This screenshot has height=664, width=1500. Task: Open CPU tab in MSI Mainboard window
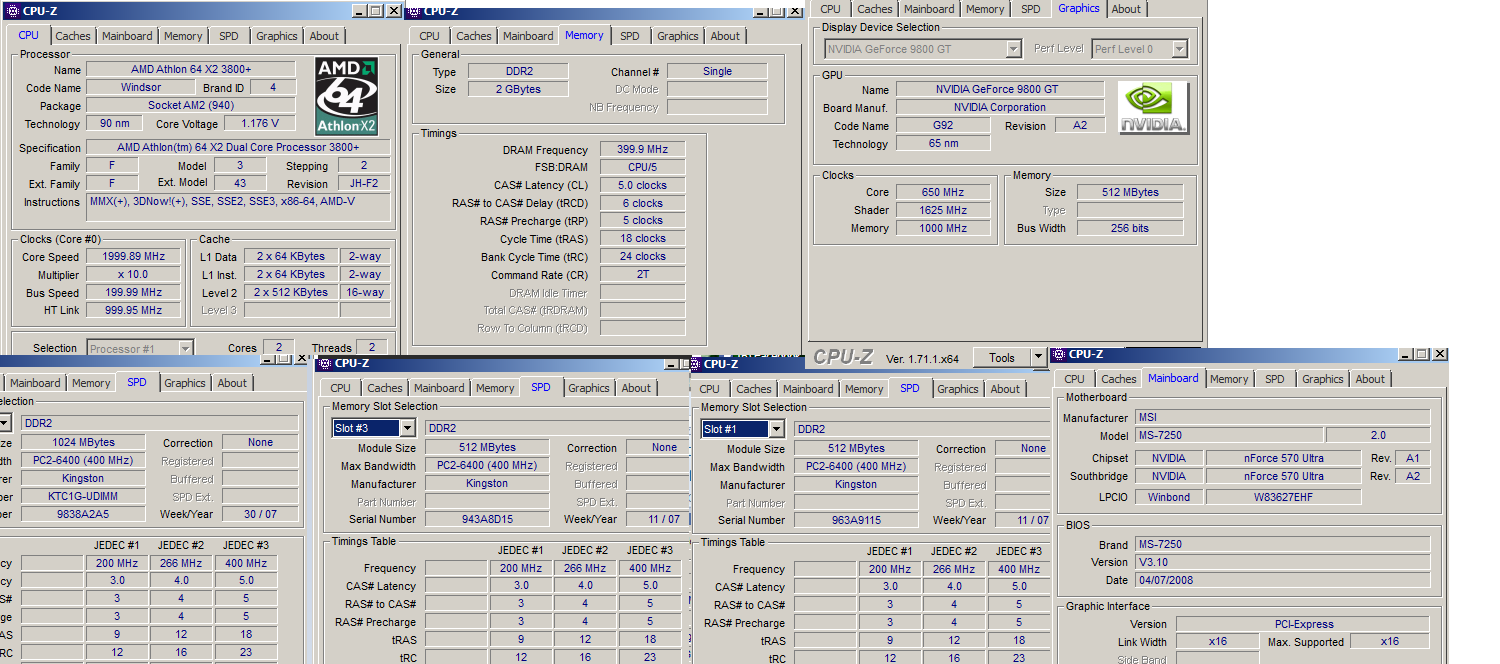1075,379
